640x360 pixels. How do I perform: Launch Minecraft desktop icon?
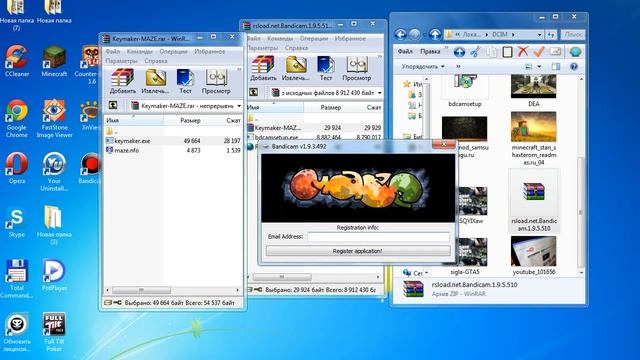coord(54,60)
